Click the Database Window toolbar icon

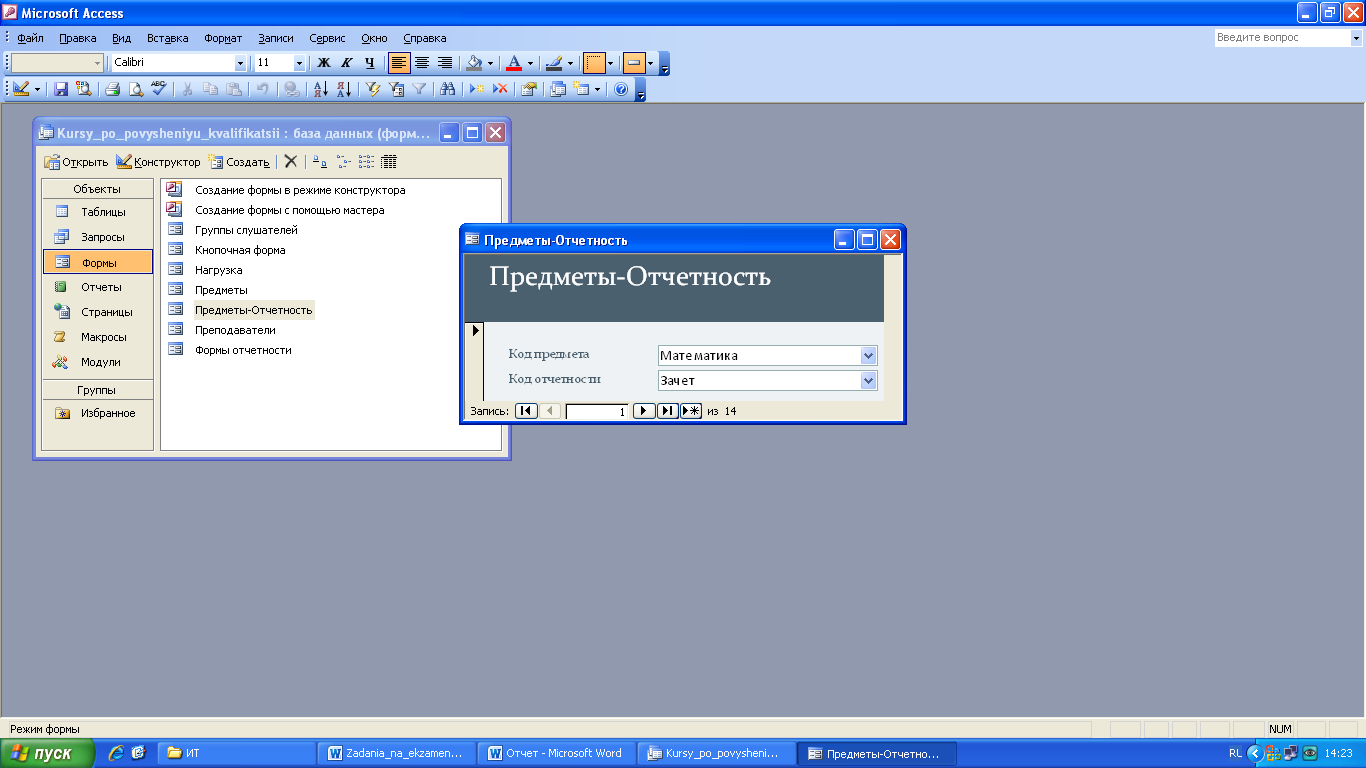pos(558,89)
